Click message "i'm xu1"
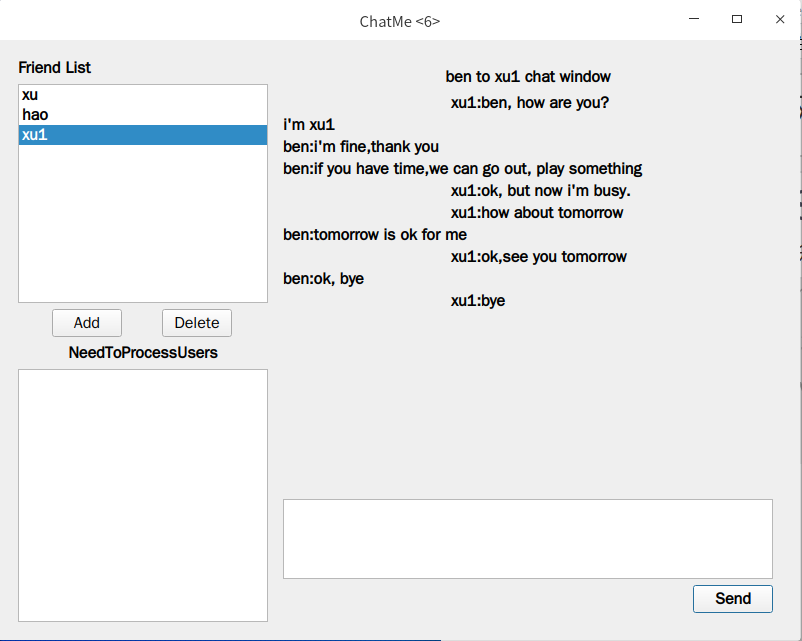802x641 pixels. (309, 125)
